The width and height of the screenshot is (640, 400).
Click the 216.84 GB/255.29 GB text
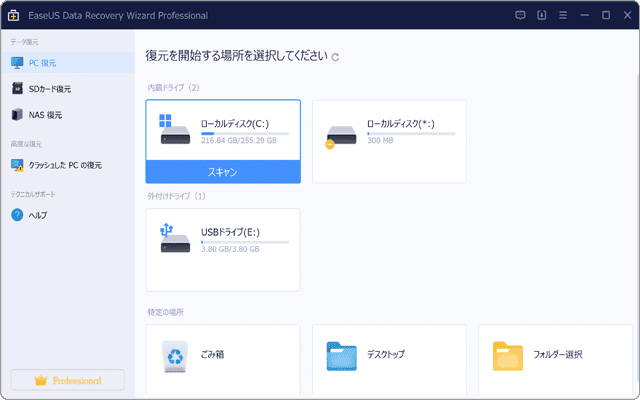239,140
